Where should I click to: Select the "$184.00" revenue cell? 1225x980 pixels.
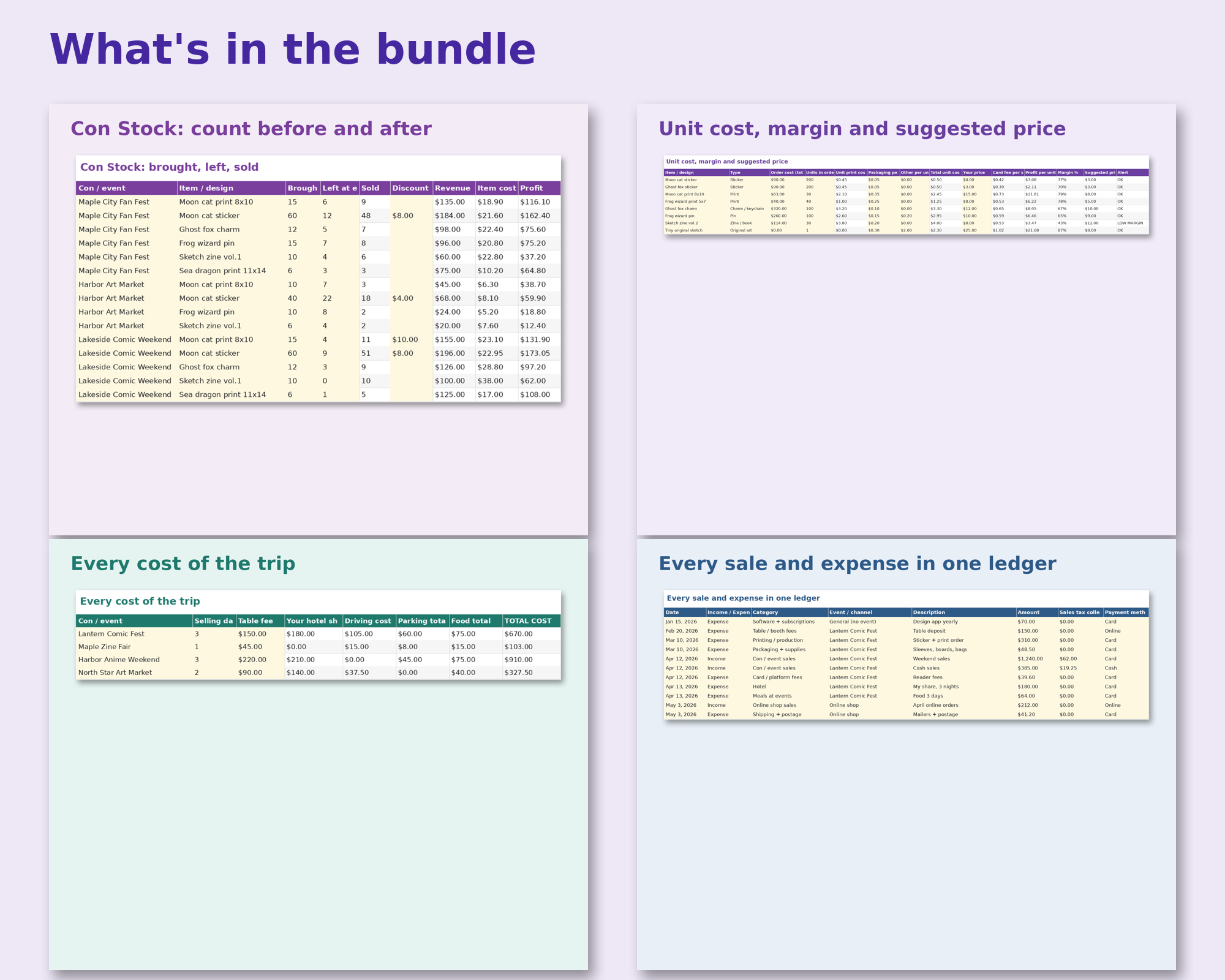[x=453, y=216]
